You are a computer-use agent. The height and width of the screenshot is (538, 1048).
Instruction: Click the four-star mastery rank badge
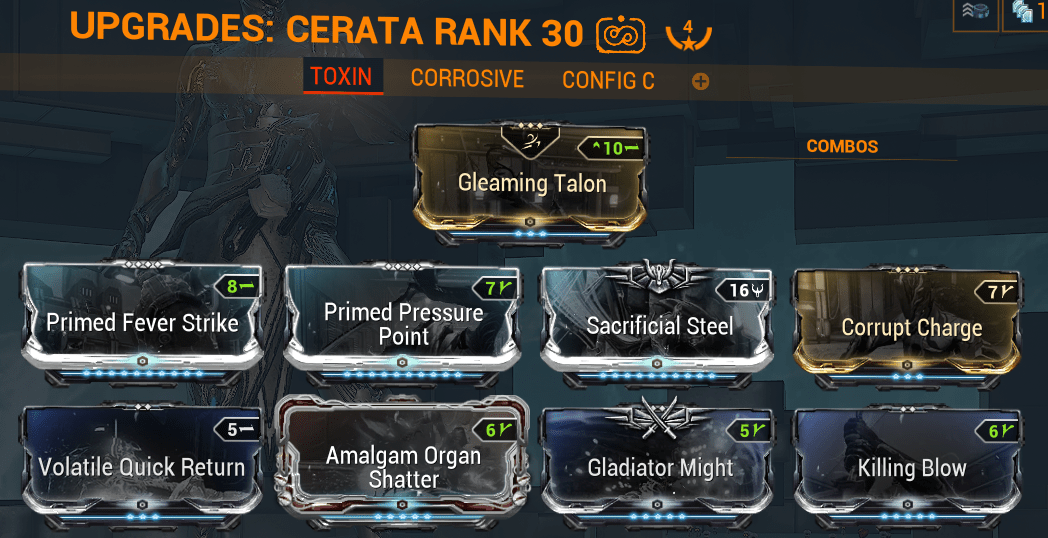pyautogui.click(x=689, y=35)
